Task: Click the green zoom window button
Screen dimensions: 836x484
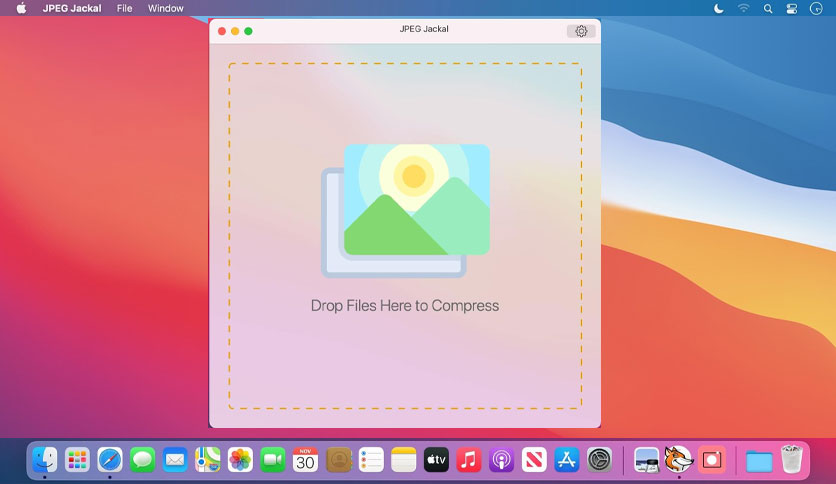Action: (248, 31)
